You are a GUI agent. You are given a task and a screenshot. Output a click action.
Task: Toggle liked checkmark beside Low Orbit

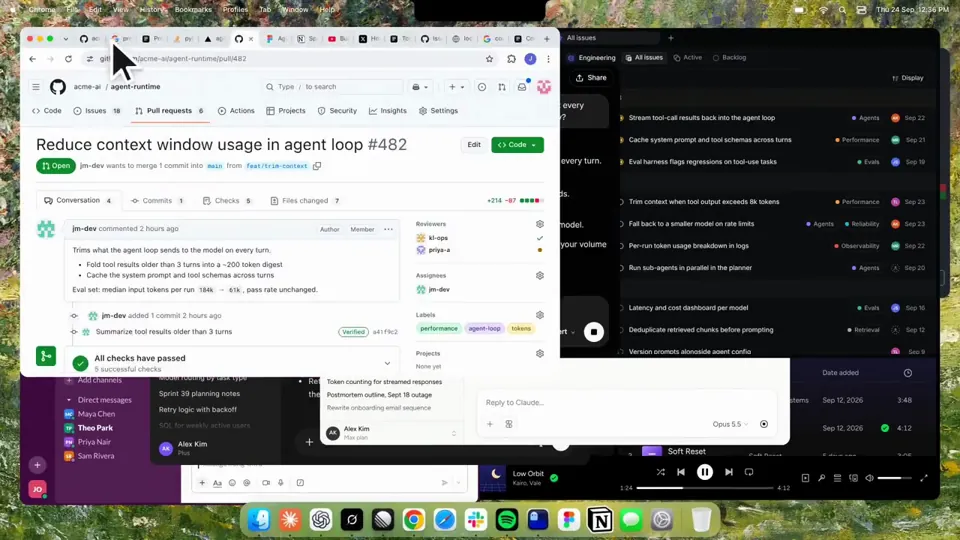coord(554,478)
